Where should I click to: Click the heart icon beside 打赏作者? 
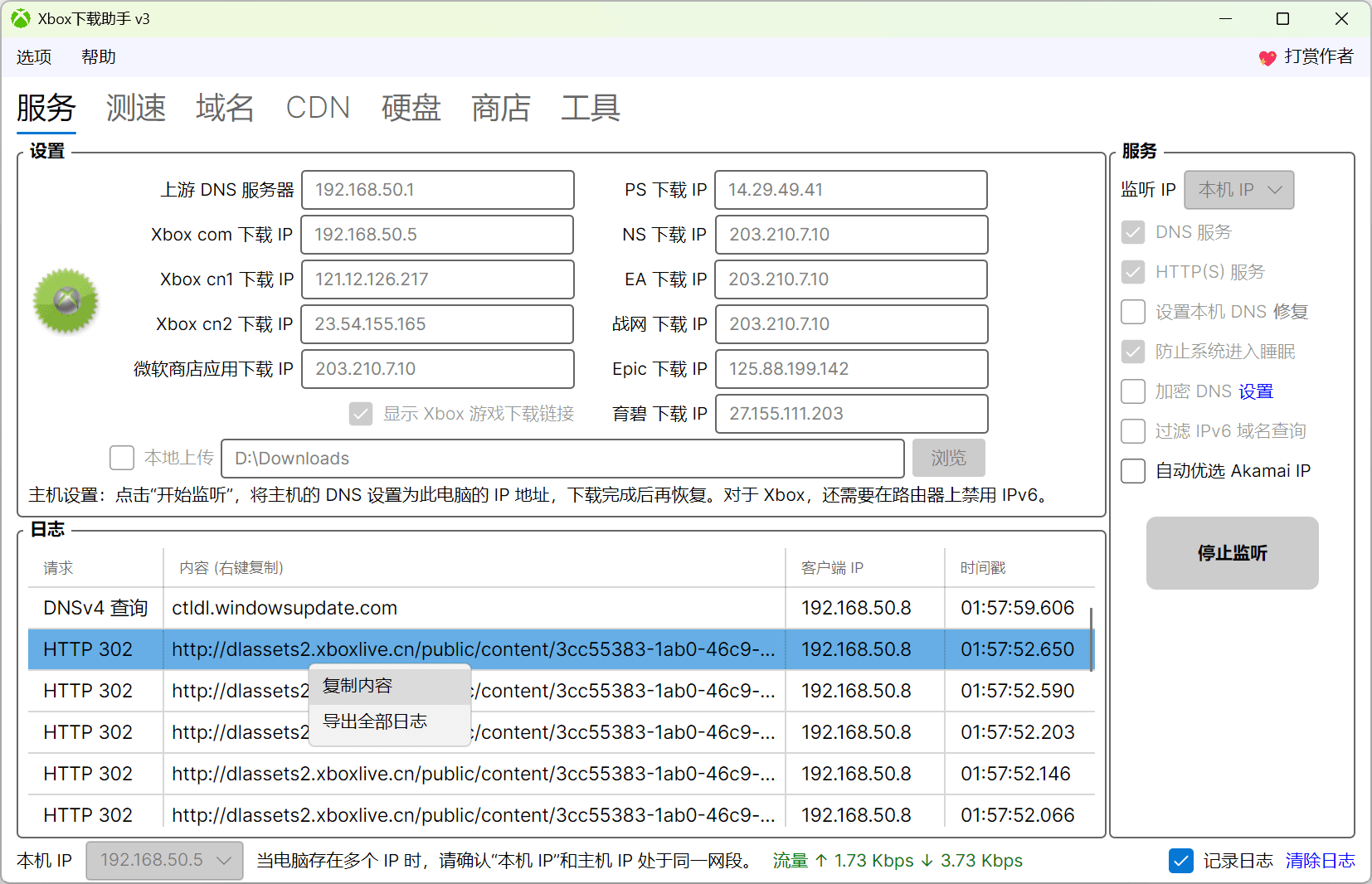1267,57
